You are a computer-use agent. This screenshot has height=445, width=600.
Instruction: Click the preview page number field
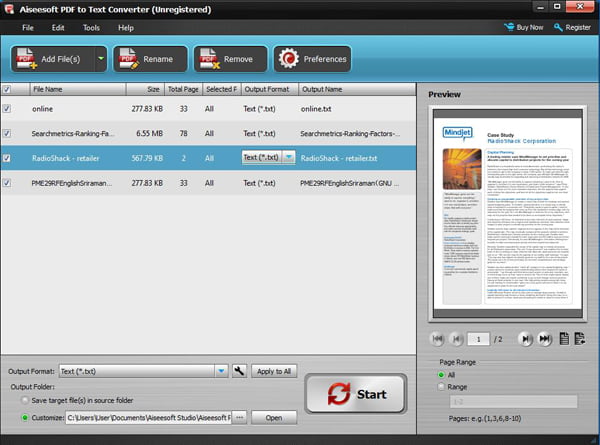(478, 339)
